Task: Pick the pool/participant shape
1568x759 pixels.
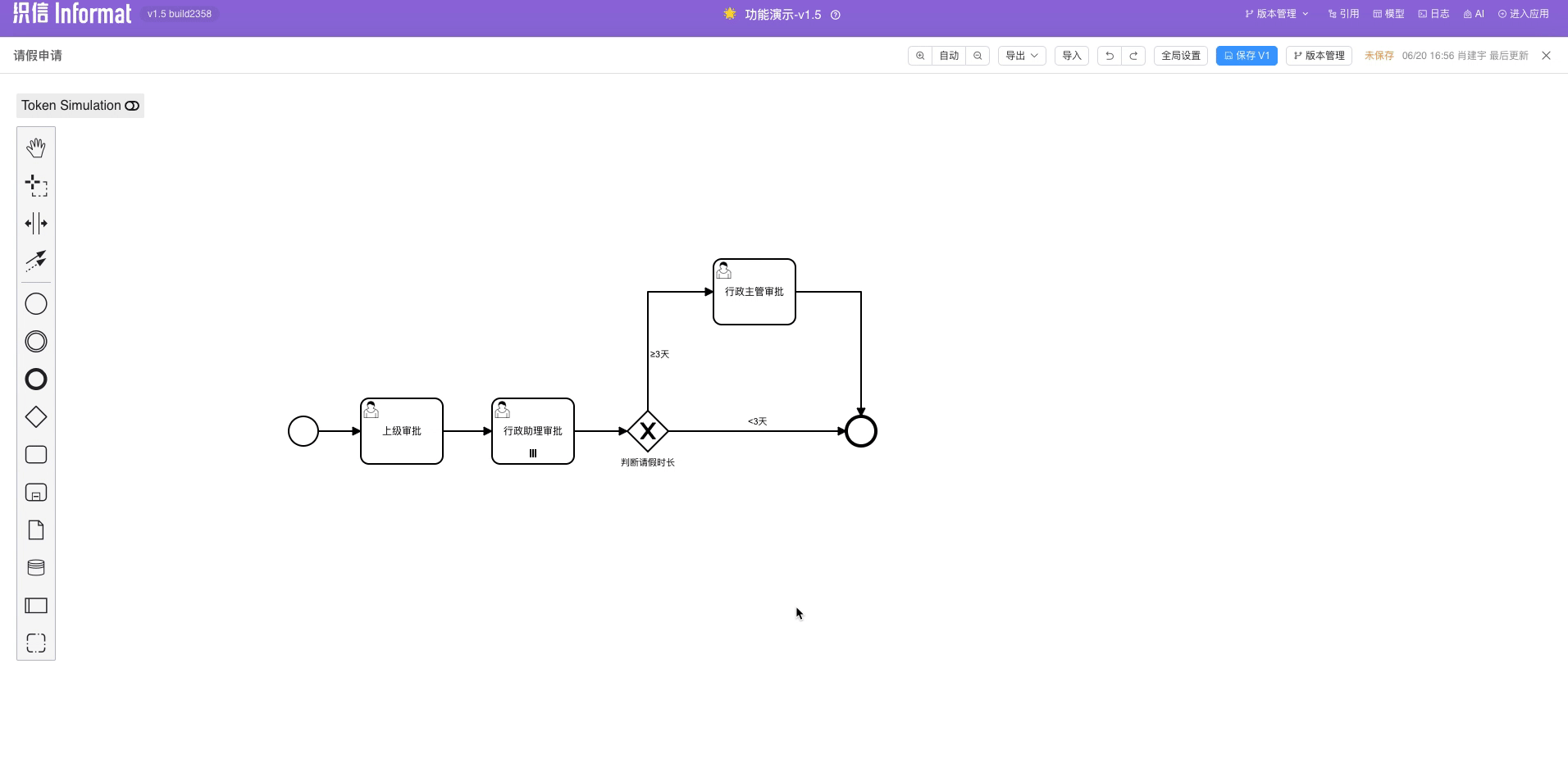Action: (x=36, y=606)
